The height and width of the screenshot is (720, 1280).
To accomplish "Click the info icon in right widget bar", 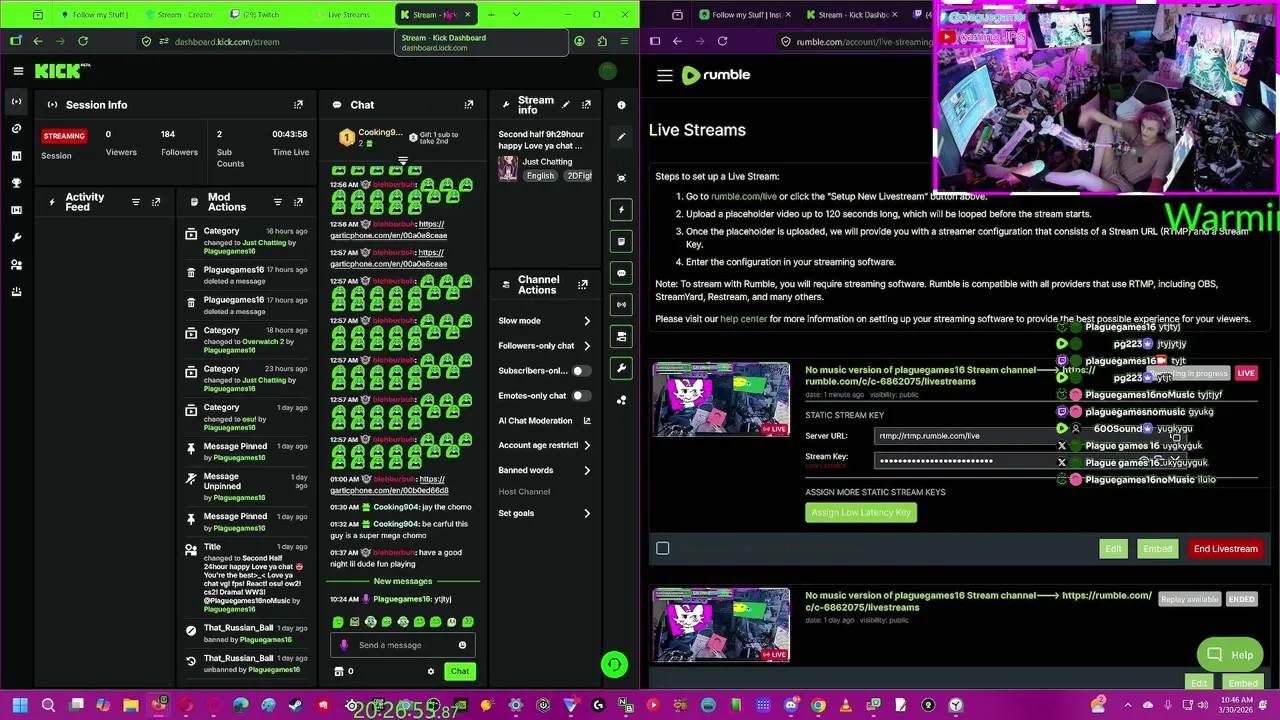I will (621, 105).
